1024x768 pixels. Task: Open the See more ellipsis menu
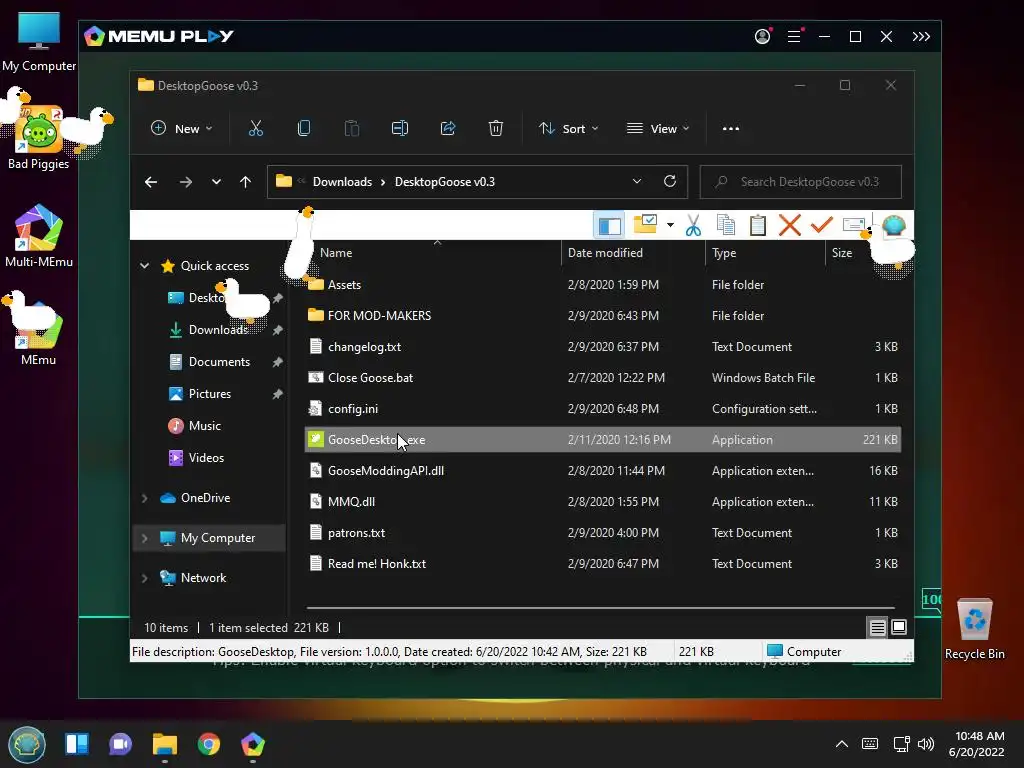[731, 129]
